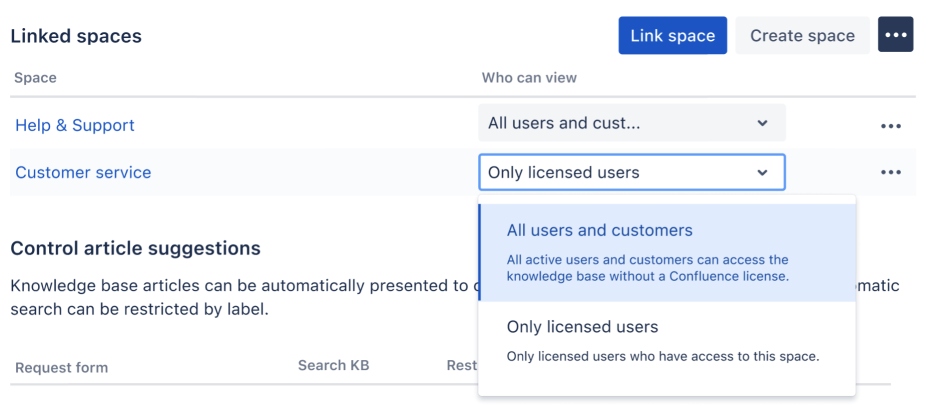The image size is (928, 416).
Task: Collapse the 'Only licensed users' dropdown field
Action: [630, 172]
